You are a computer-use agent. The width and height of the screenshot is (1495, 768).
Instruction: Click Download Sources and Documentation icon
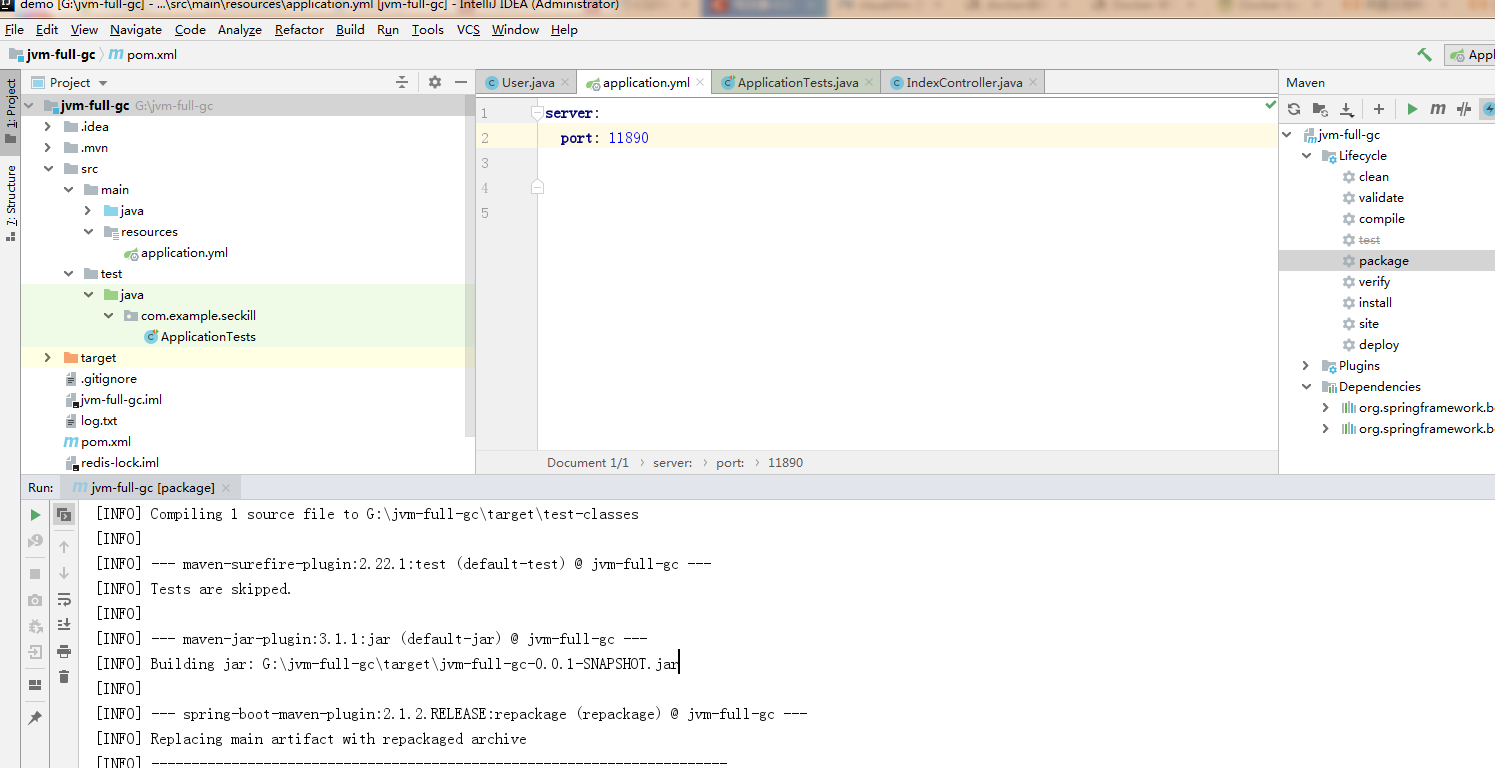1347,109
